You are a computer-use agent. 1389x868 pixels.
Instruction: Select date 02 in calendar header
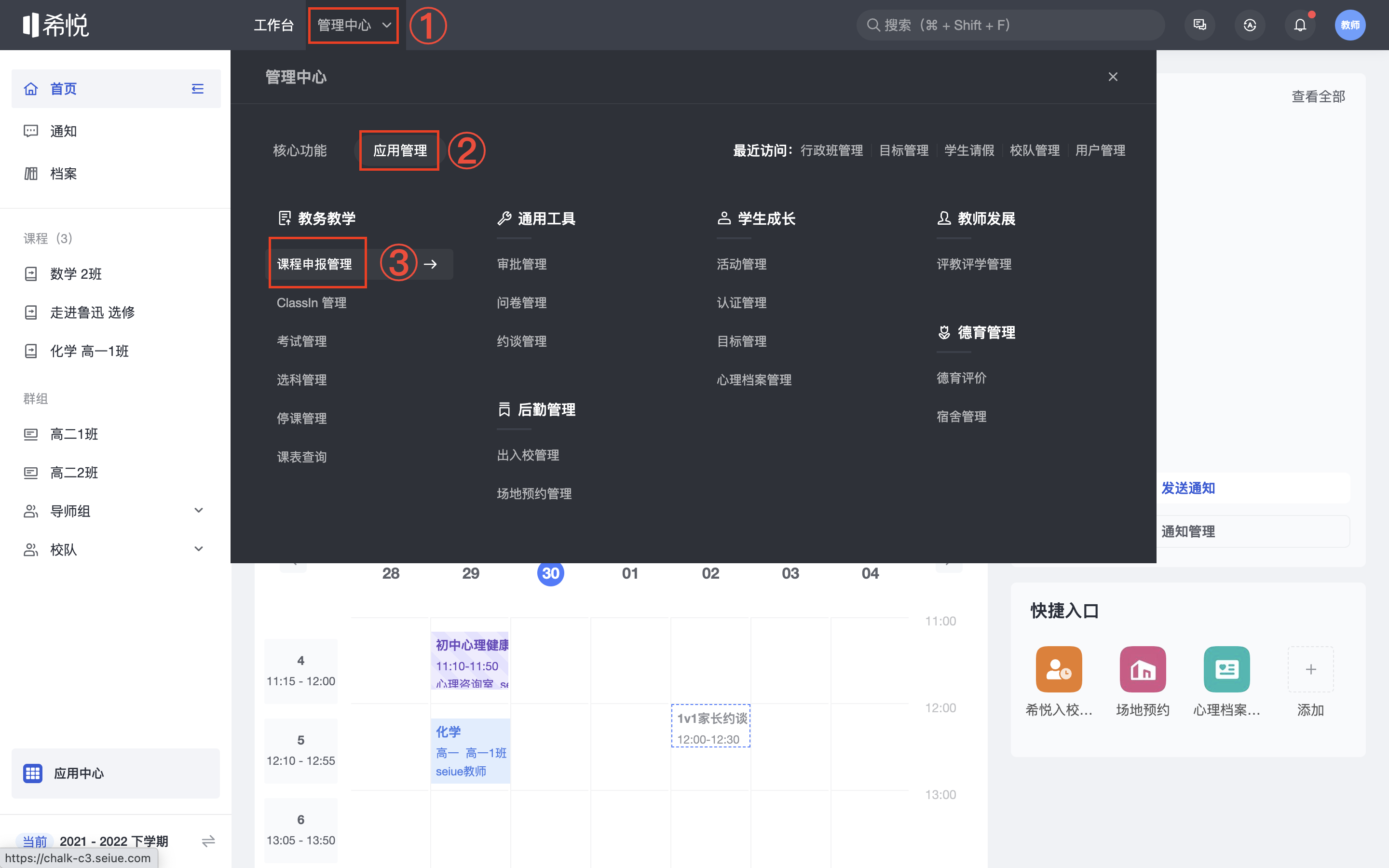tap(710, 573)
